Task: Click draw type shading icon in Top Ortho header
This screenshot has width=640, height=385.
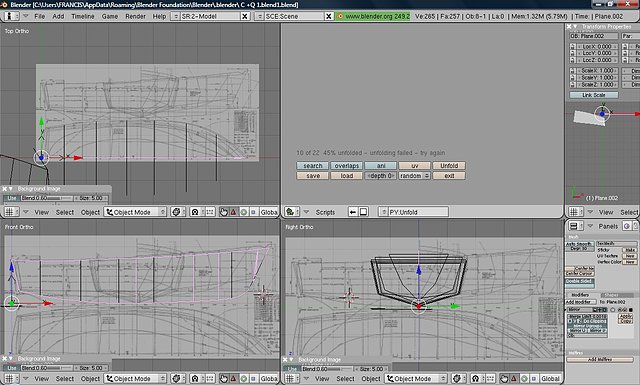Action: (178, 212)
